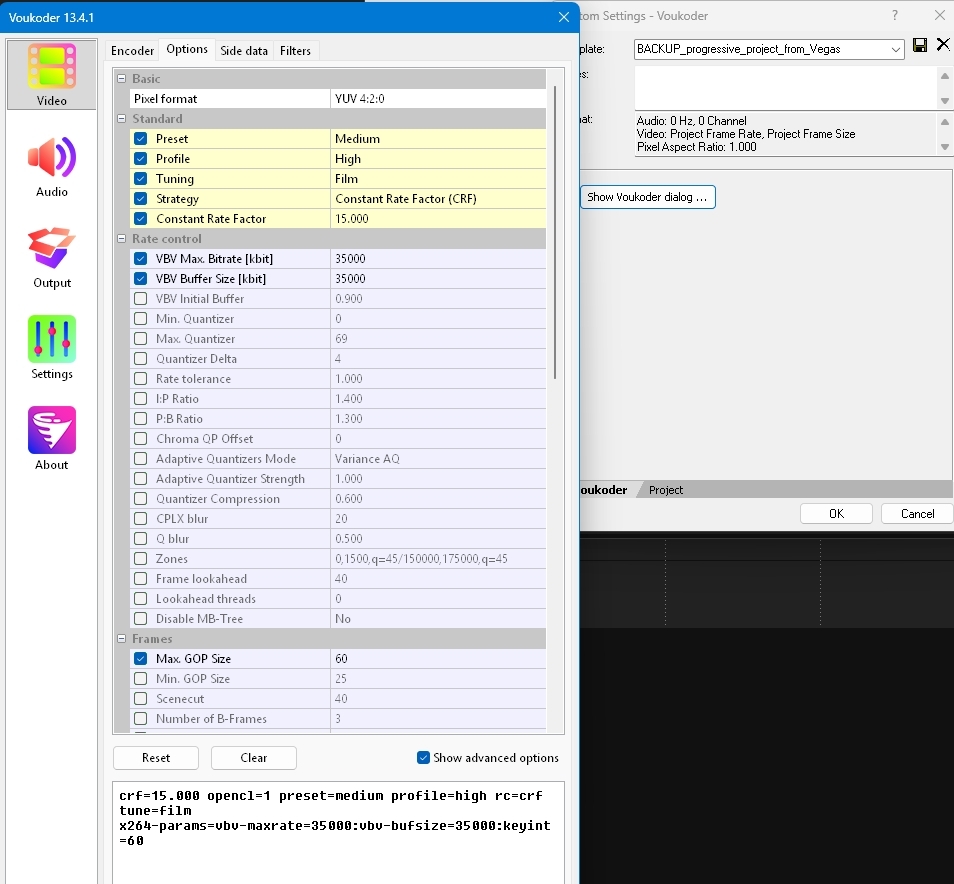Open the Video section in Voukoder sidebar
Screen dimensions: 954x884
(x=52, y=75)
